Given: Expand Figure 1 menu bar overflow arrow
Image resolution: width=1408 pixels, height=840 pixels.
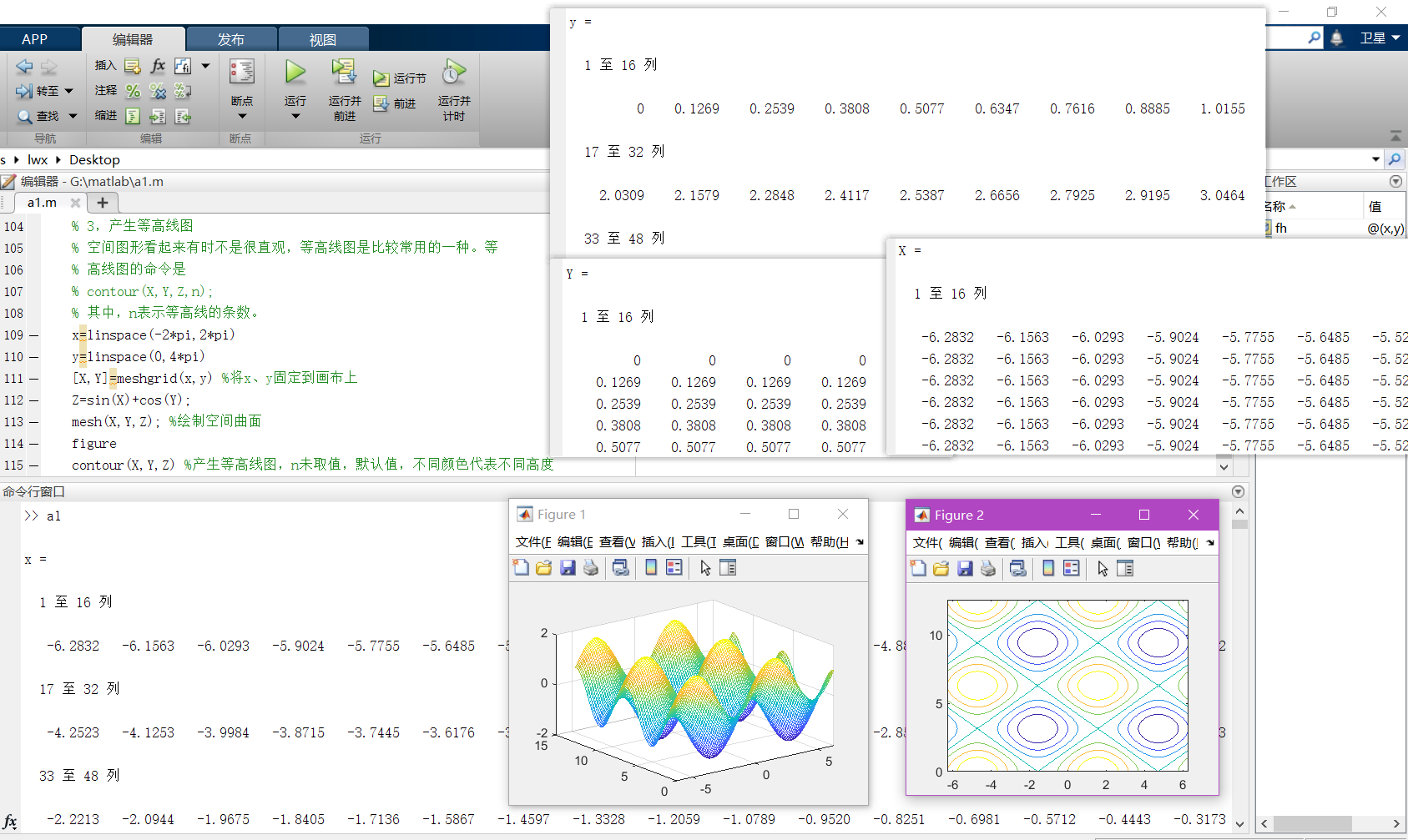Looking at the screenshot, I should click(x=860, y=542).
